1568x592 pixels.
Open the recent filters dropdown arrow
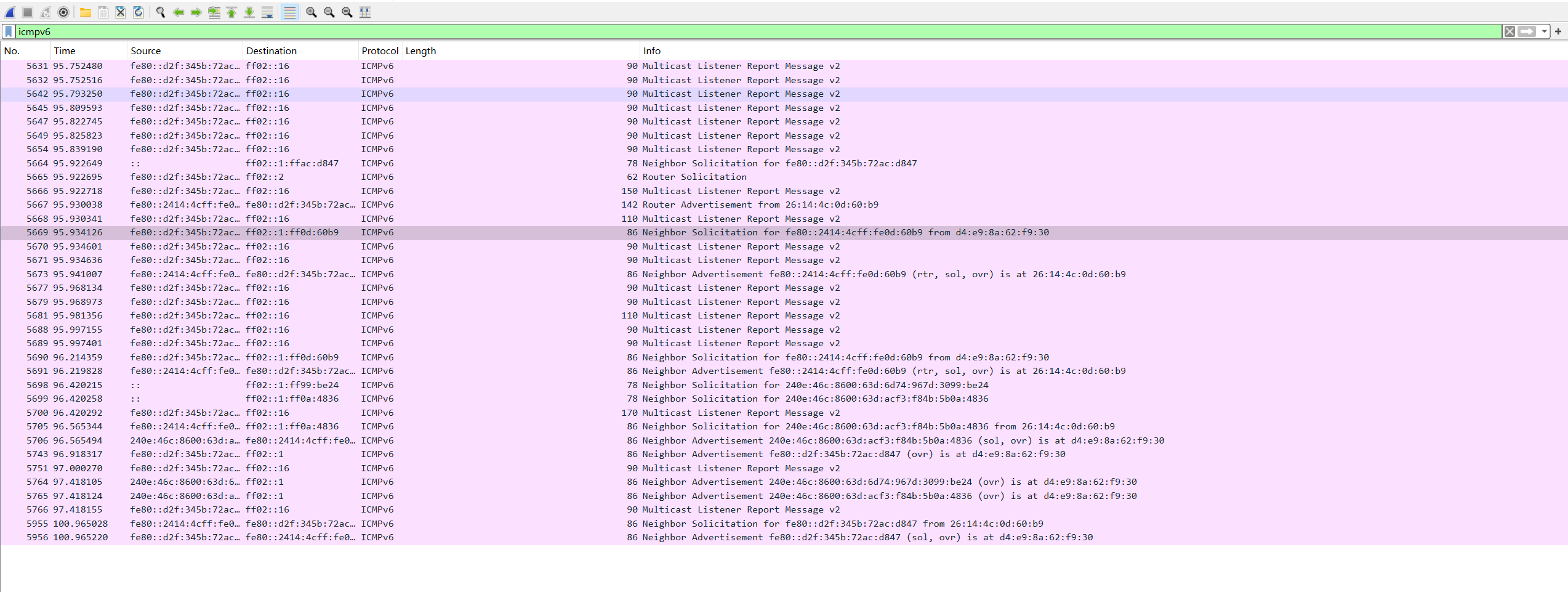pyautogui.click(x=1544, y=31)
